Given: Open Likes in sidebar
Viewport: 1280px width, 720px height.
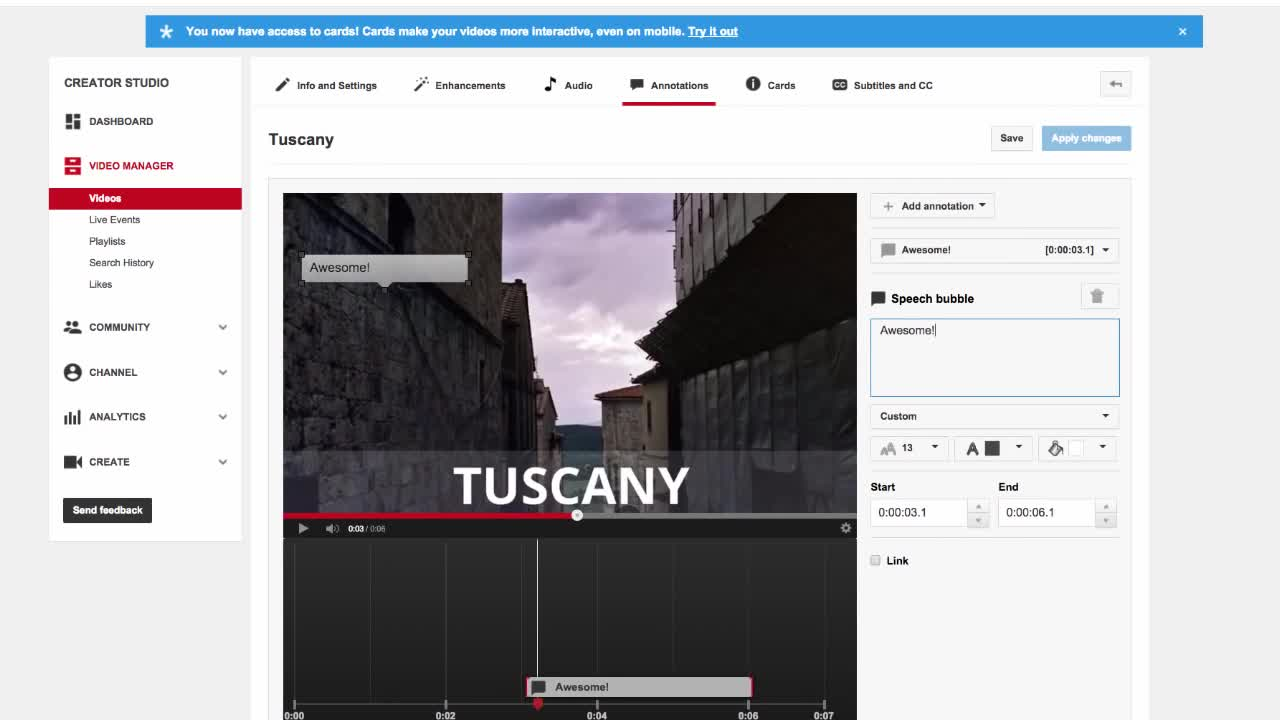Looking at the screenshot, I should coord(100,284).
